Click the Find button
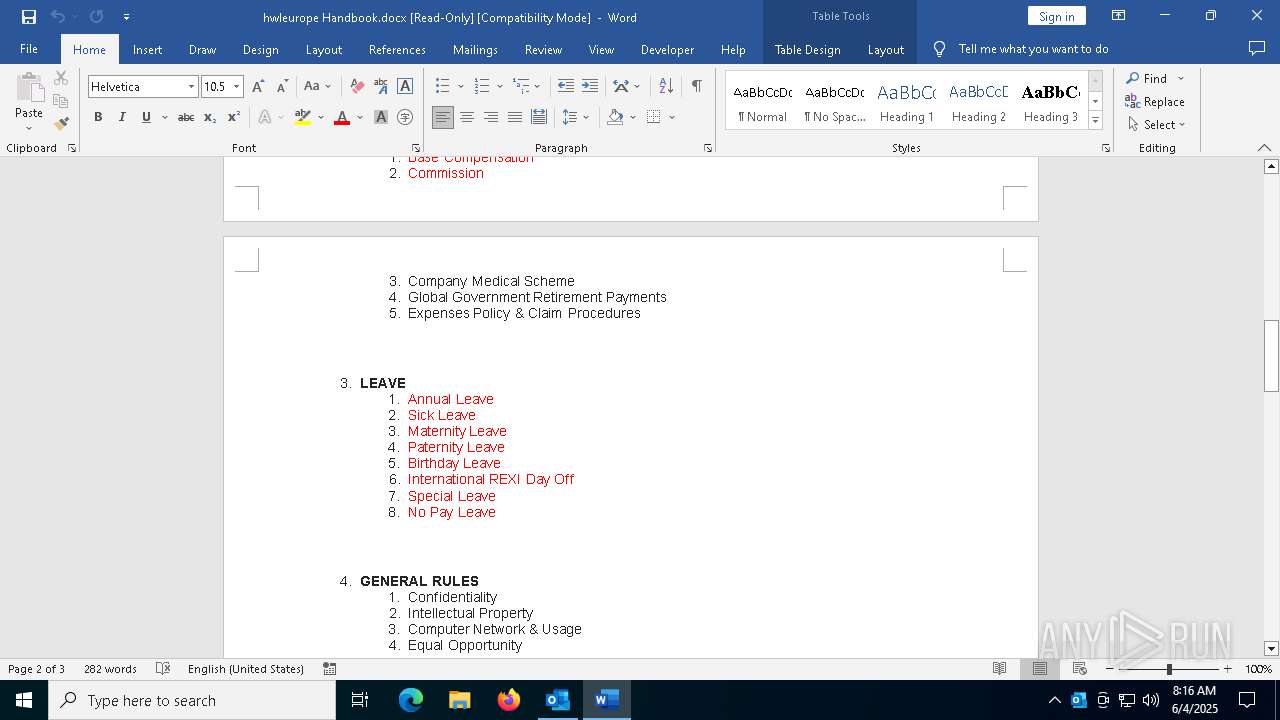The width and height of the screenshot is (1280, 720). tap(1146, 78)
